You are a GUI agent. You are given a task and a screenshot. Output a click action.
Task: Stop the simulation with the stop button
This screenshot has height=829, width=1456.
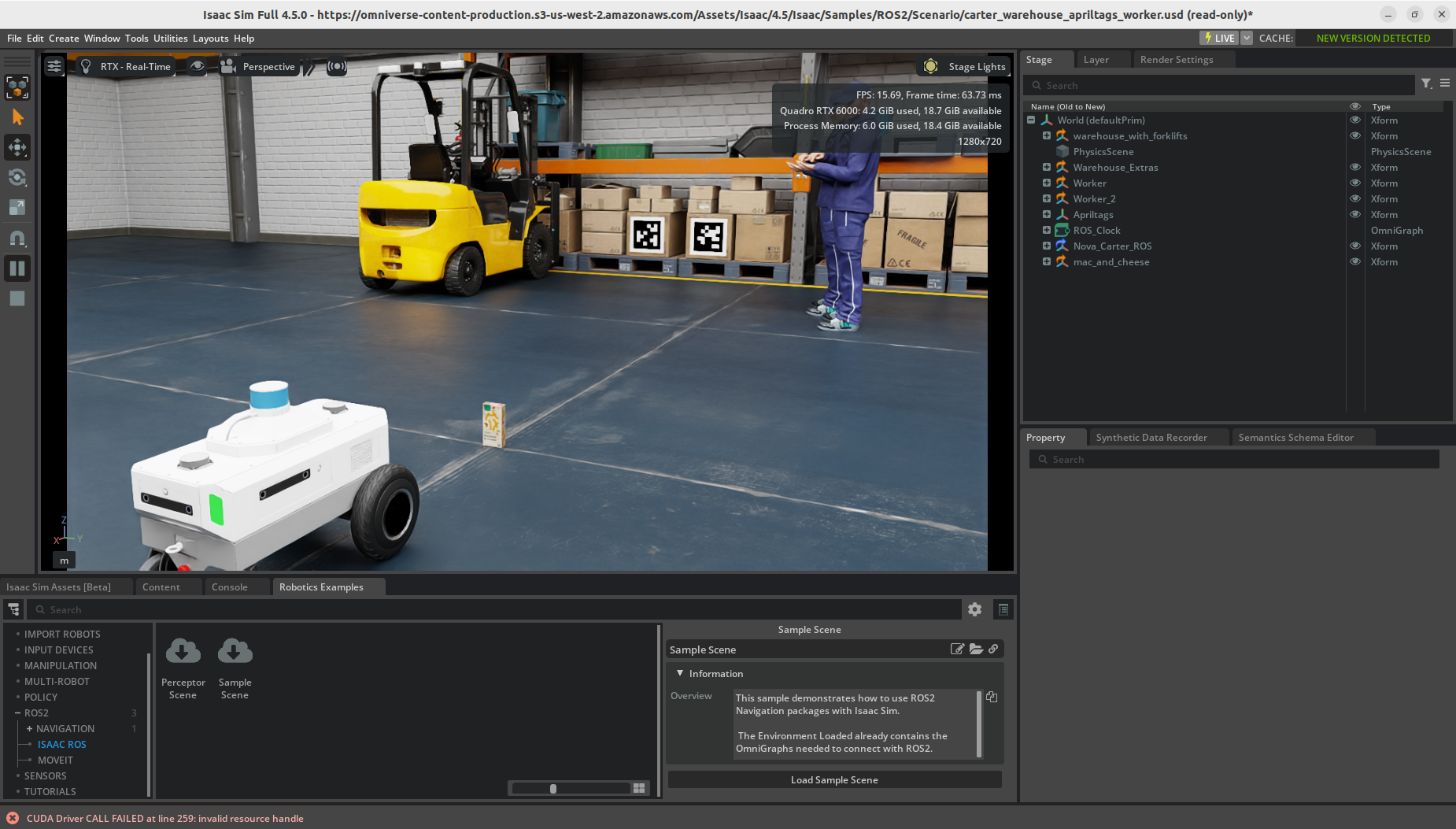[17, 298]
